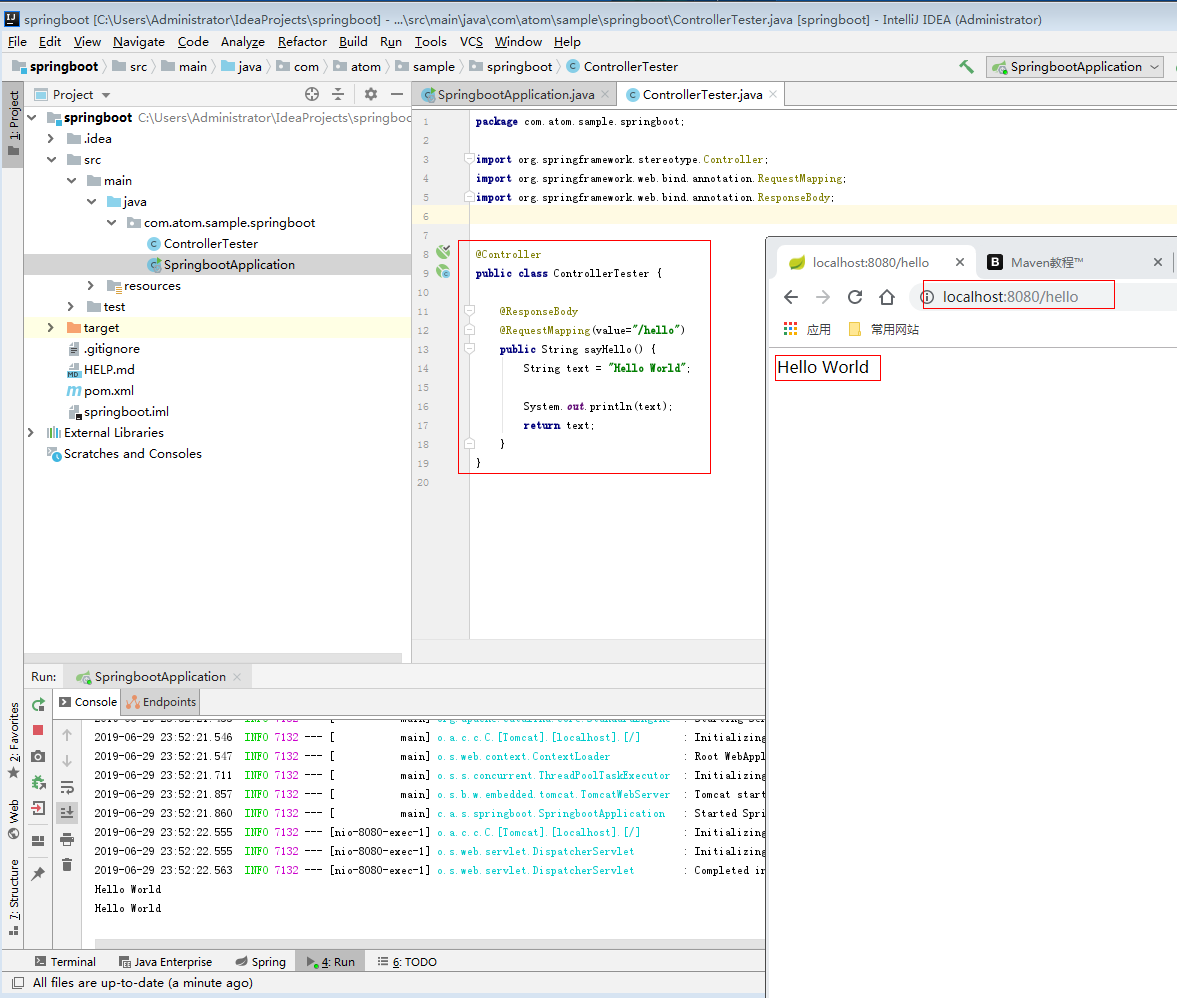Open the Favorites side tool window
Image resolution: width=1177 pixels, height=998 pixels.
tap(14, 741)
